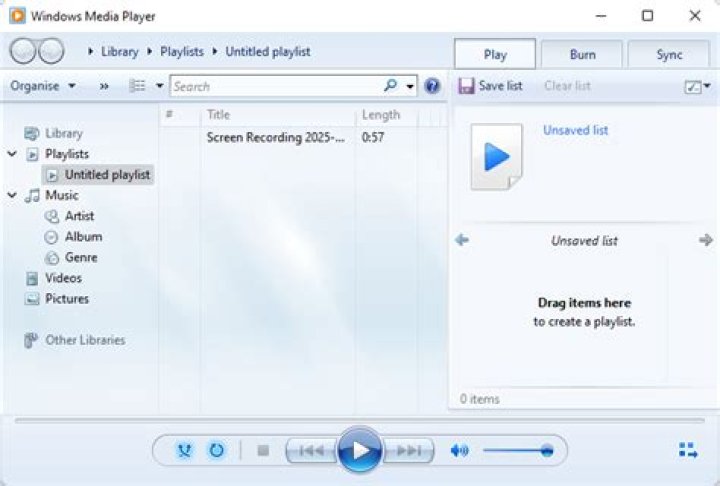The width and height of the screenshot is (720, 486).
Task: Click the Genre icon in the tree
Action: pyautogui.click(x=51, y=258)
